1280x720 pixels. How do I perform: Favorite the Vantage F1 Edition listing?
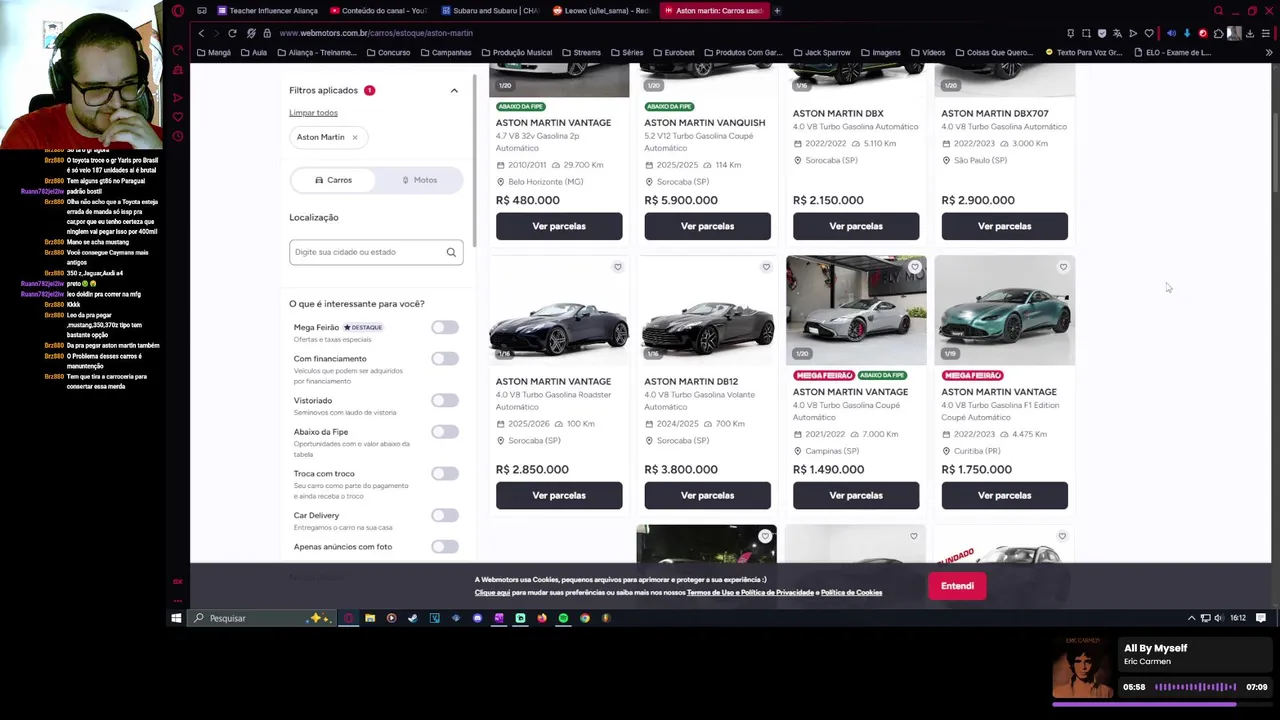(1063, 267)
